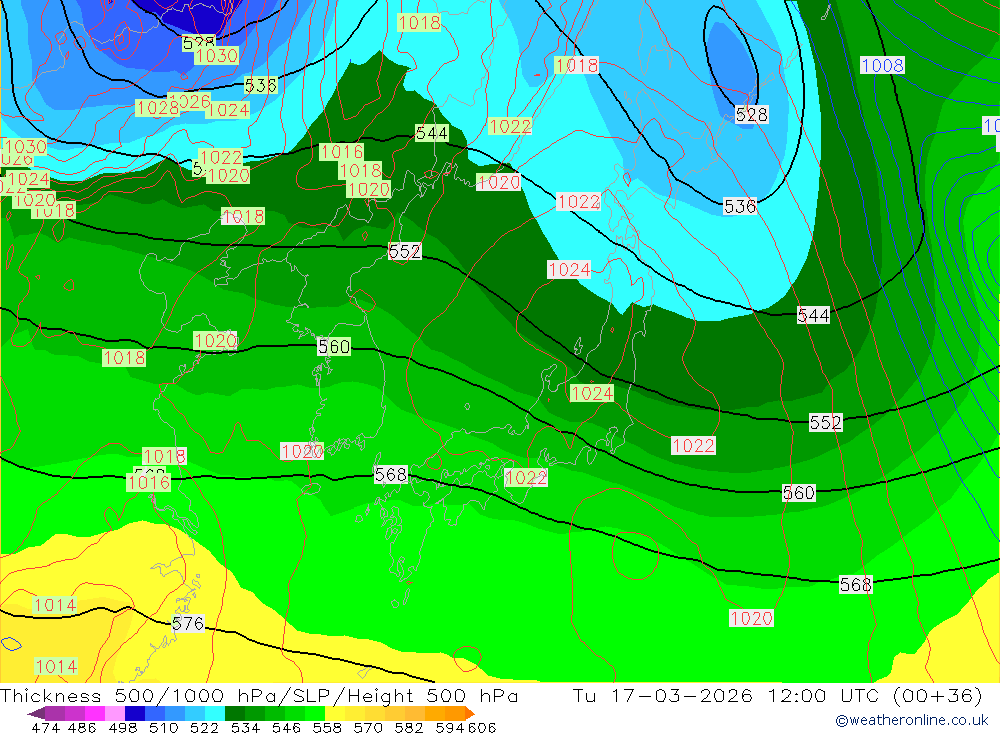Click the blue 1008 isobar label
This screenshot has height=733, width=1000.
click(882, 65)
